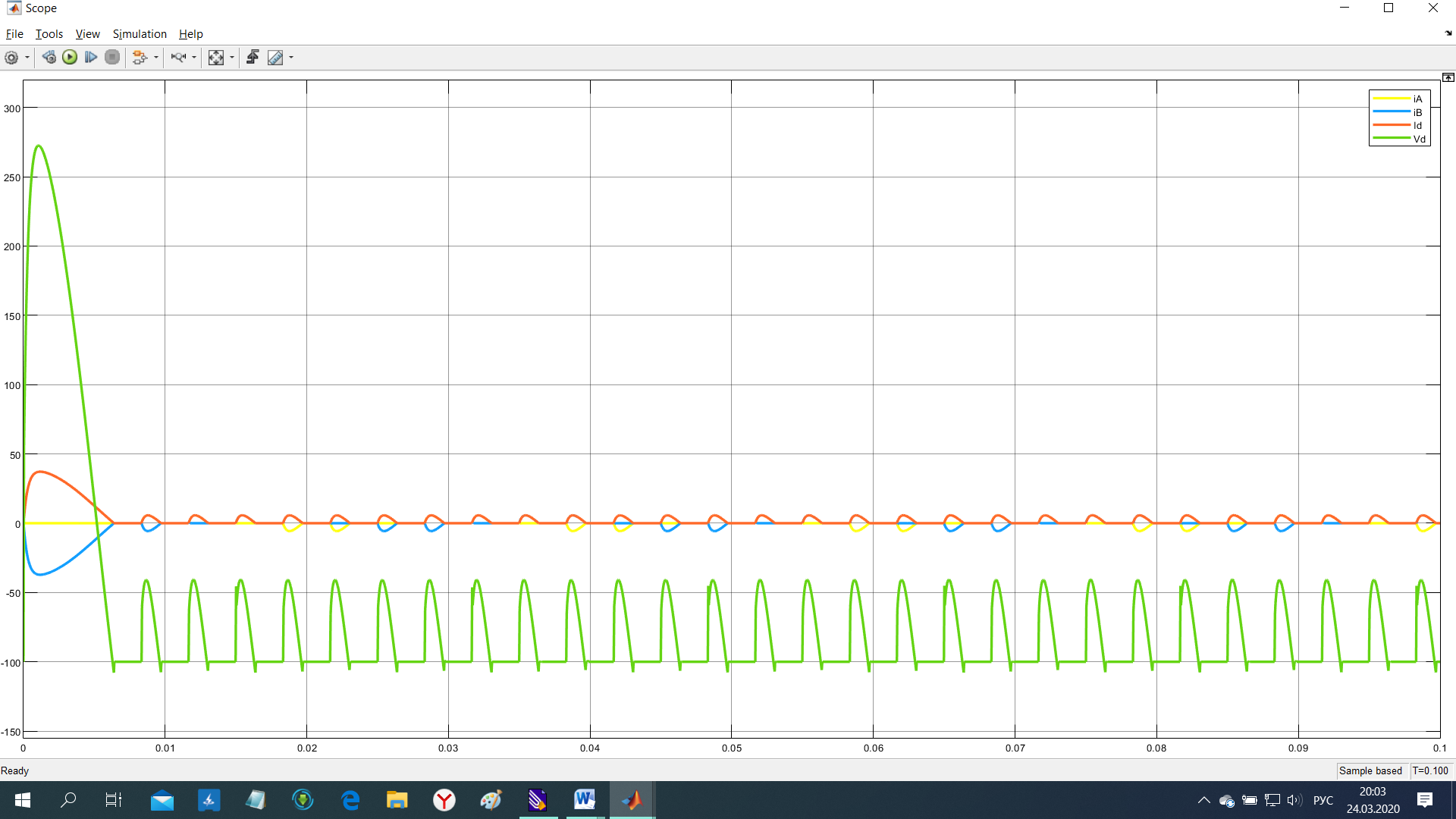Expand the scale axes dropdown arrow
The width and height of the screenshot is (1456, 819).
(232, 58)
